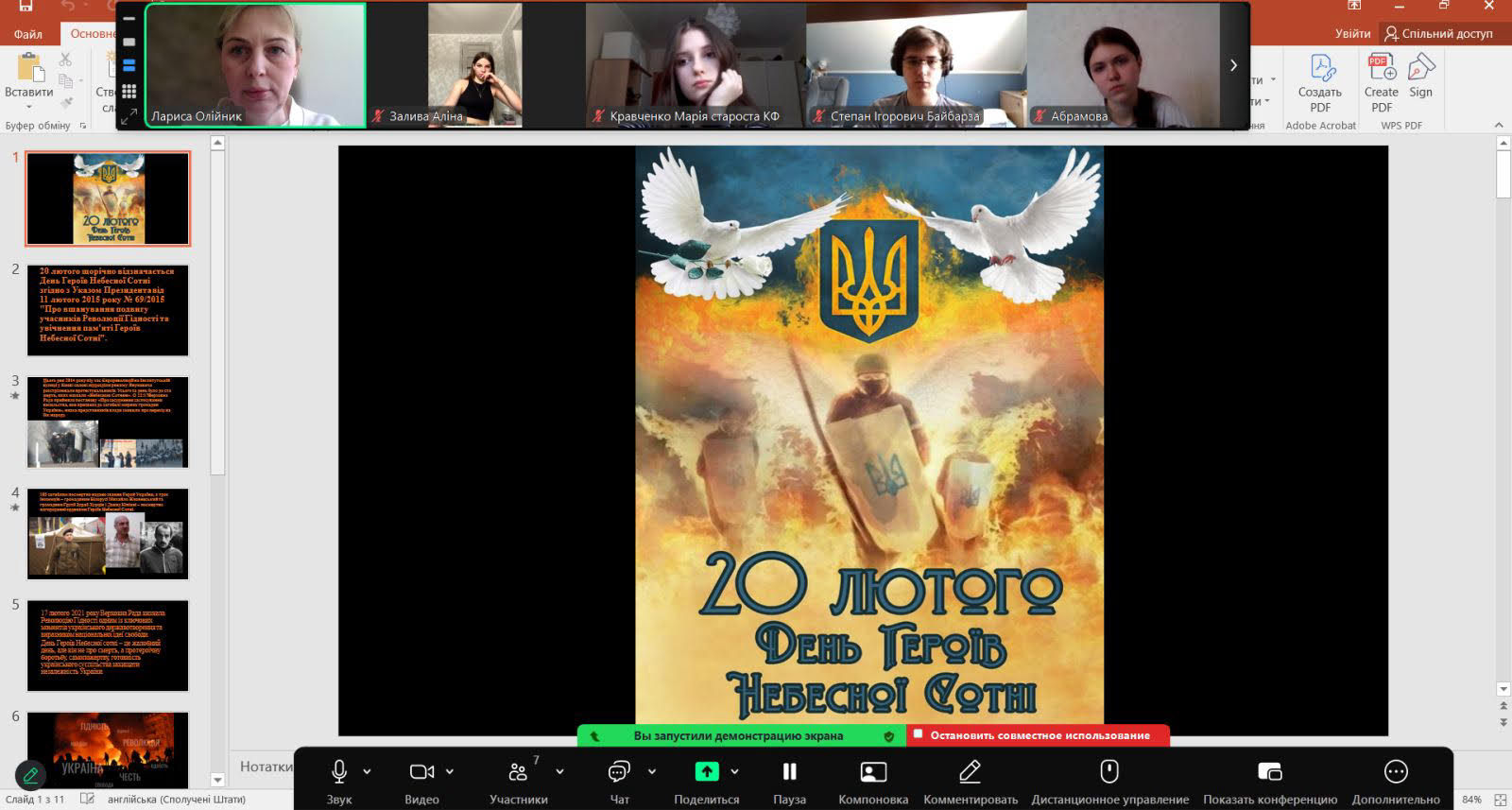Click the Undo arrow in title bar
Screen dimensions: 1512x810
click(68, 6)
